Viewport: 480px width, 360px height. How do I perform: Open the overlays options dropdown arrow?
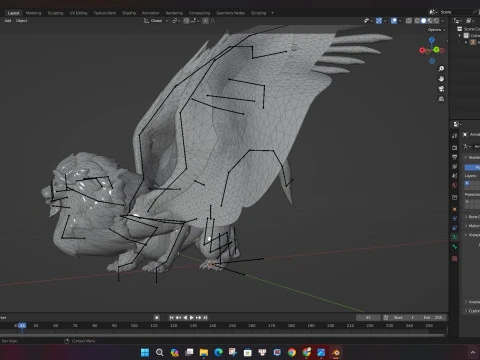point(400,21)
